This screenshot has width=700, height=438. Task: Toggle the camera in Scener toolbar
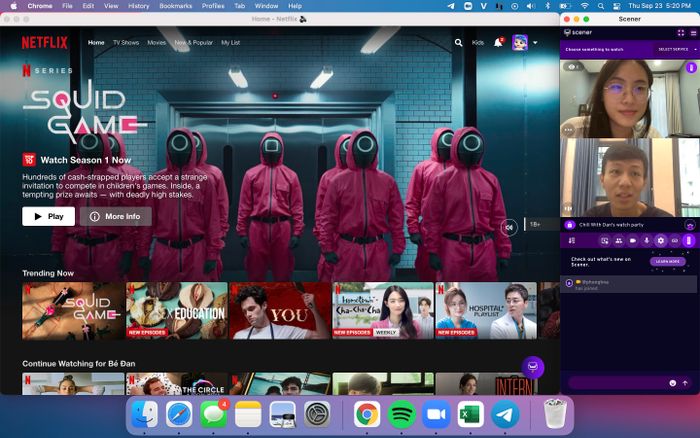633,241
